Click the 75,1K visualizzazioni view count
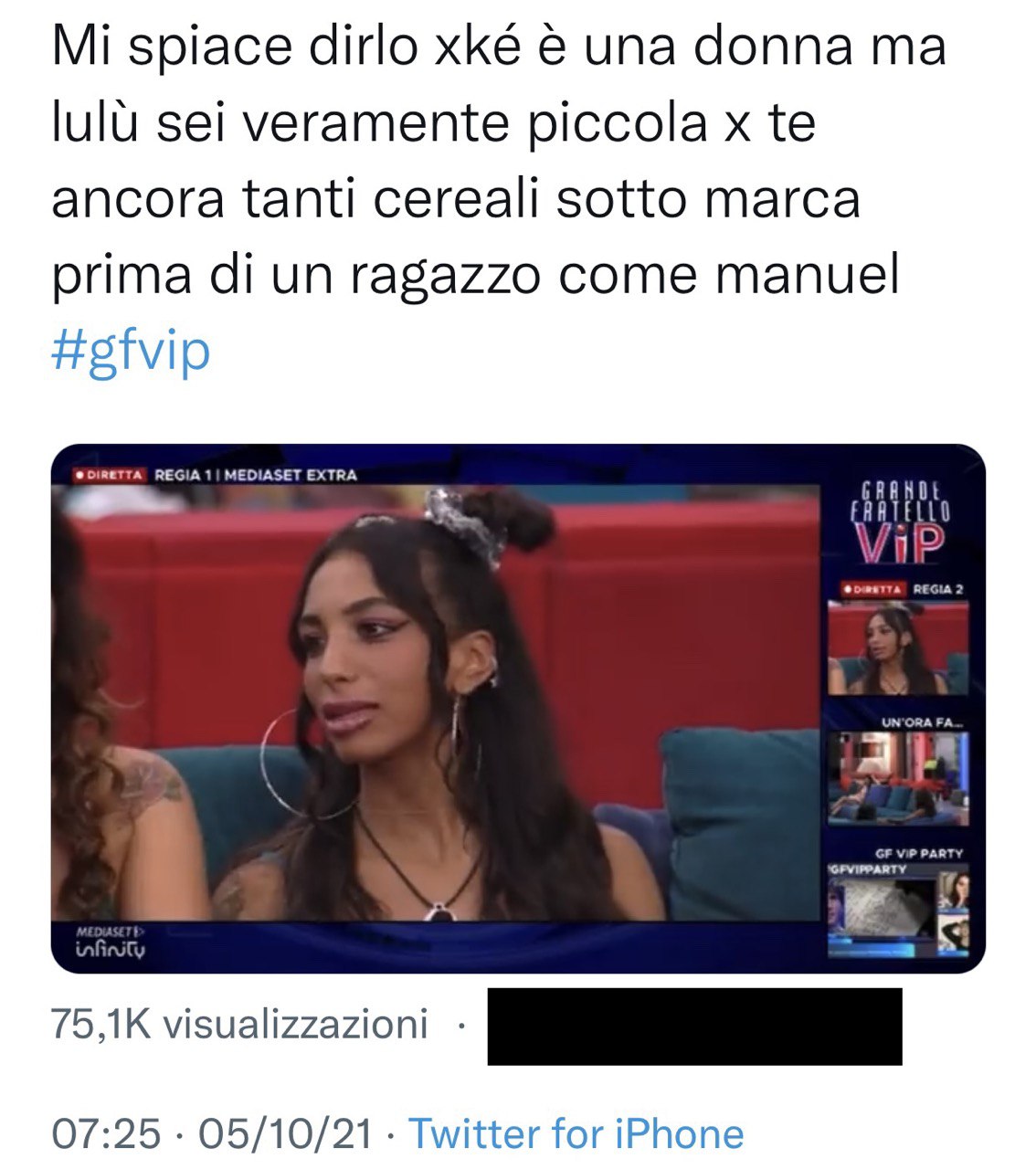The width and height of the screenshot is (1036, 1169). [x=239, y=1025]
